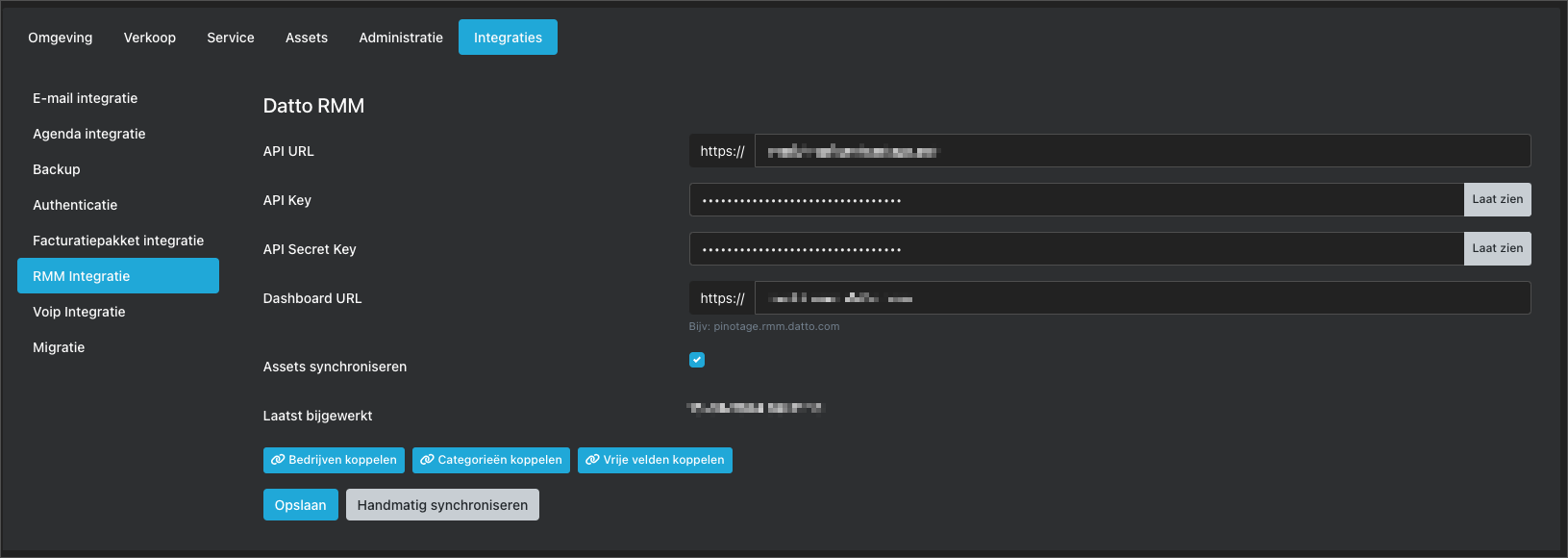The width and height of the screenshot is (1568, 558).
Task: Click the Vrije velden koppelen button
Action: coord(655,460)
